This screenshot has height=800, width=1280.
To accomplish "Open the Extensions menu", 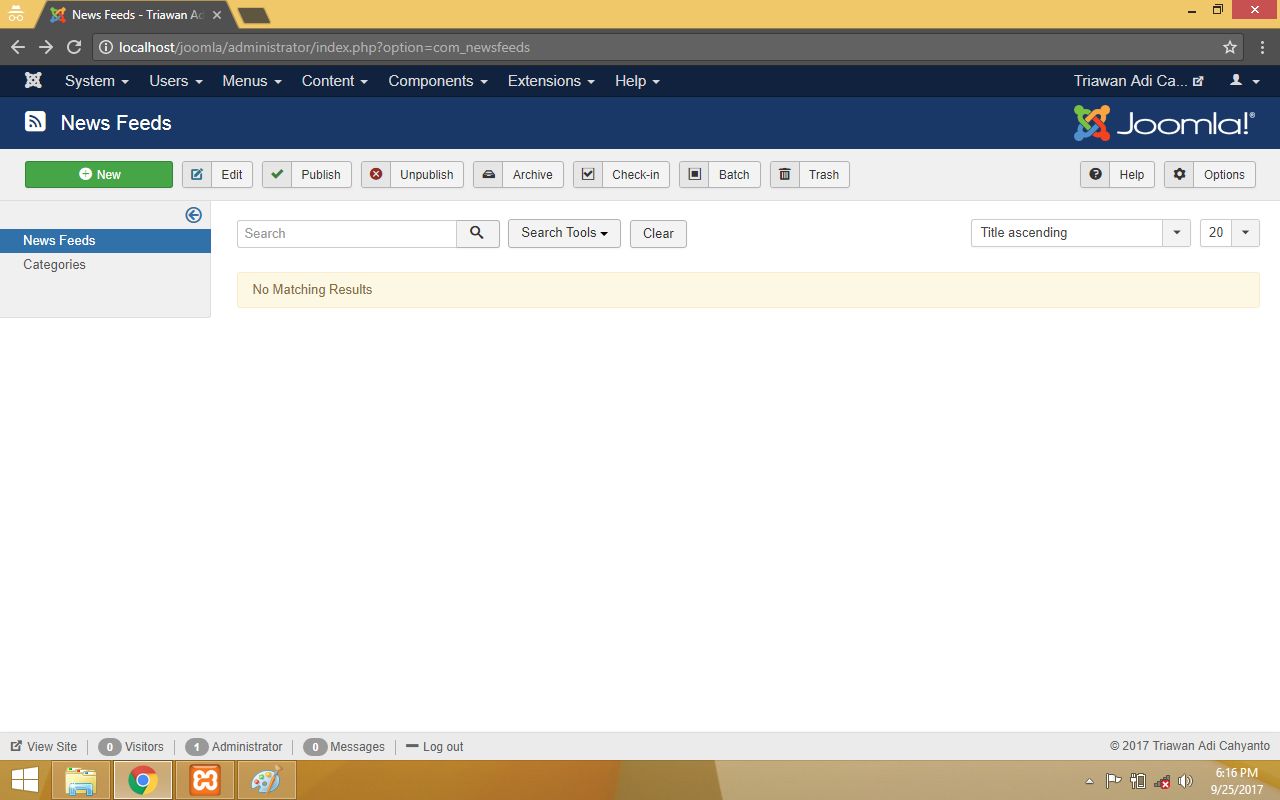I will (x=550, y=81).
